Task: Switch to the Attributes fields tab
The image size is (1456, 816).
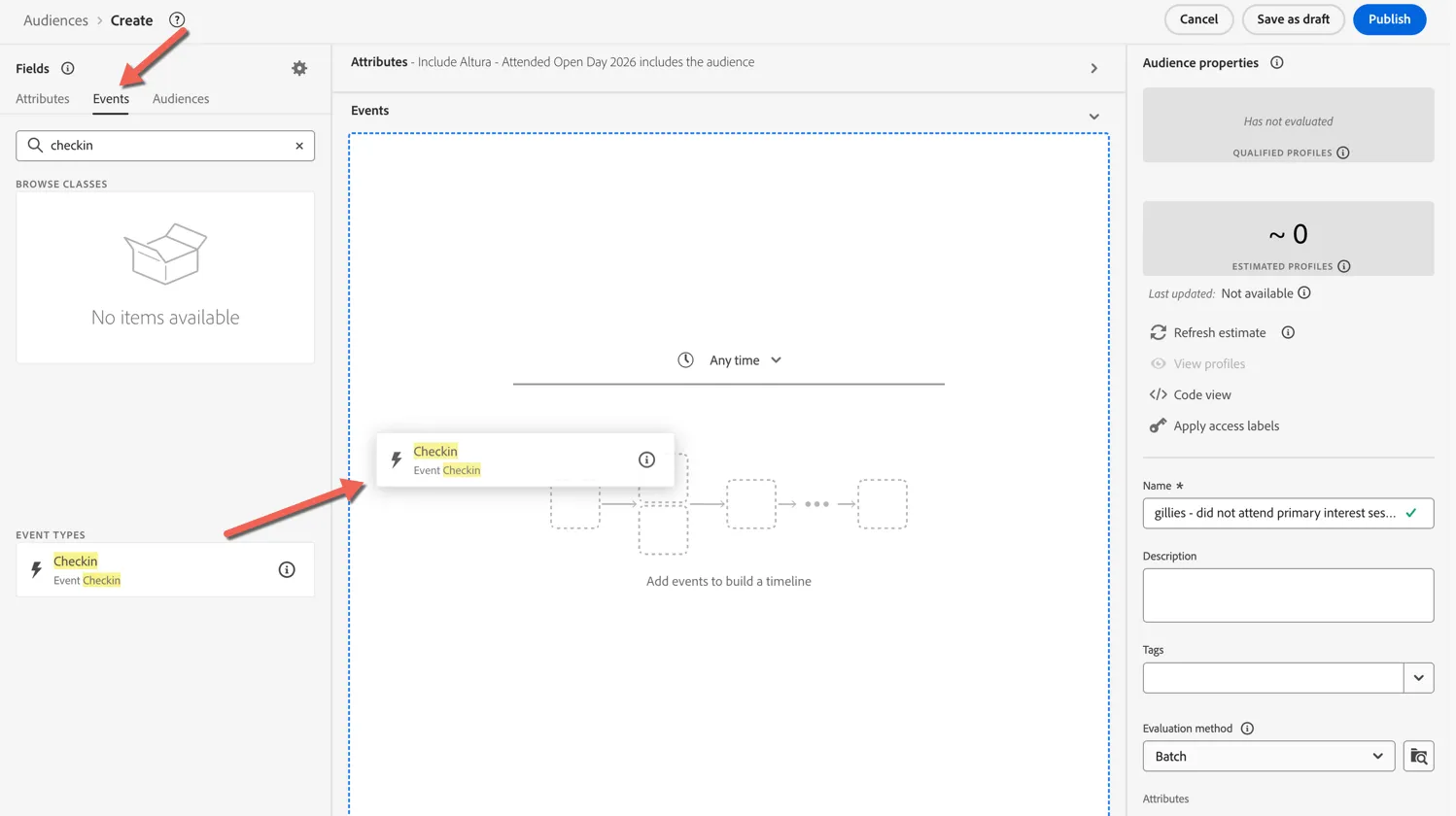Action: pyautogui.click(x=43, y=99)
